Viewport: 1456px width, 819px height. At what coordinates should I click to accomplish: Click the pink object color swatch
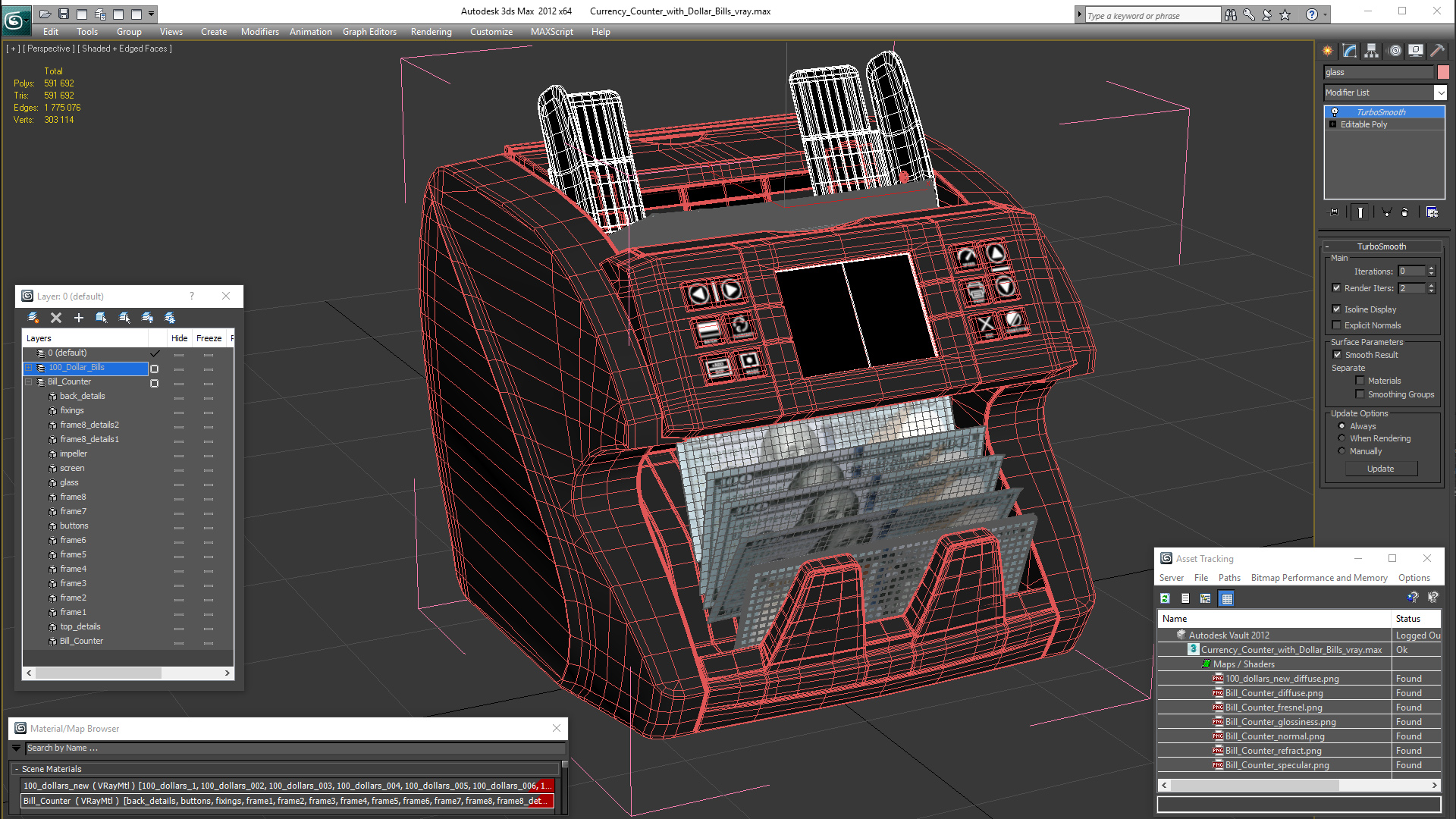pyautogui.click(x=1443, y=72)
